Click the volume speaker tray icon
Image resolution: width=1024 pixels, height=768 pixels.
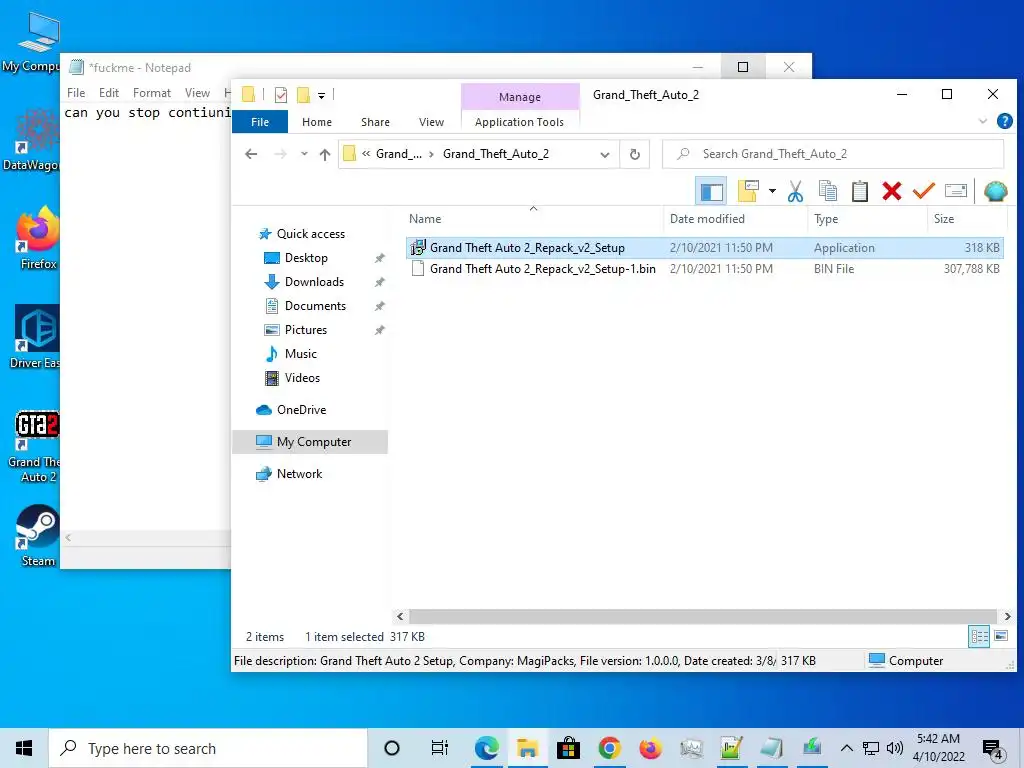tap(895, 748)
